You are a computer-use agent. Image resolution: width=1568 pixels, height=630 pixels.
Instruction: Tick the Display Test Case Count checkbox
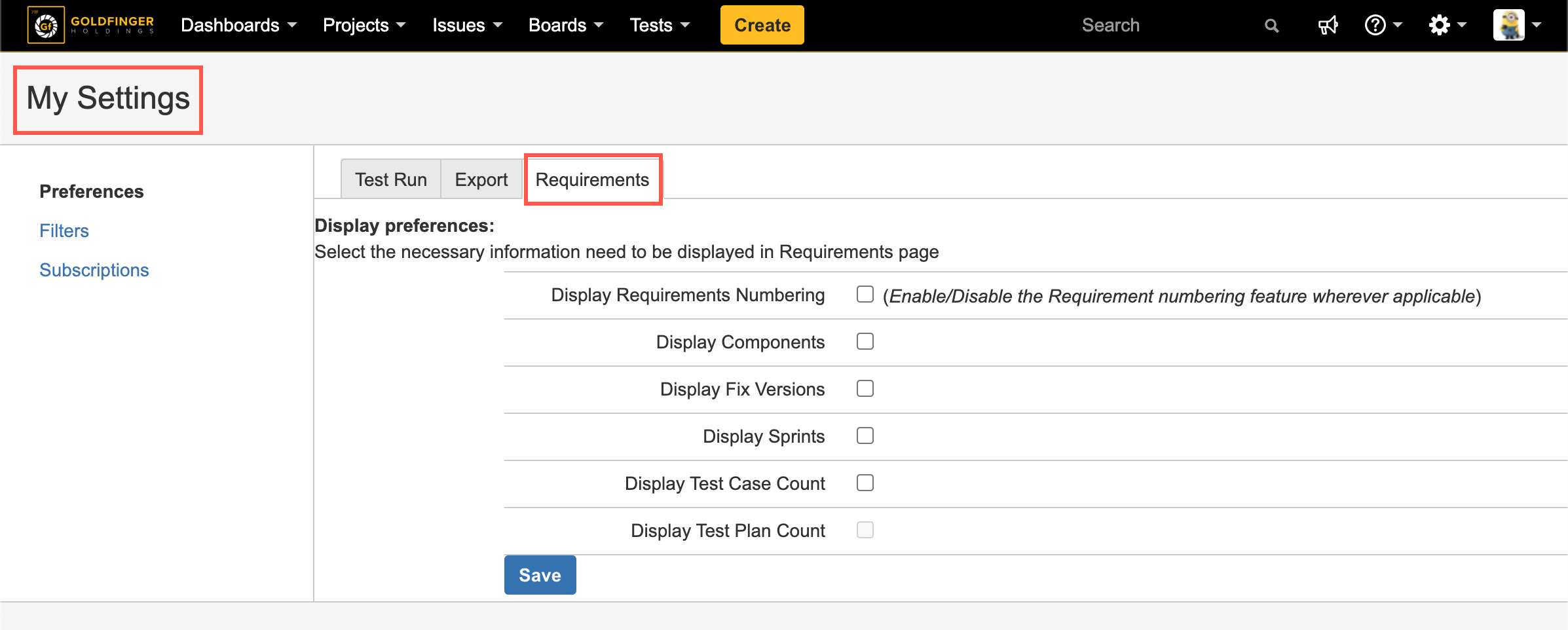865,483
